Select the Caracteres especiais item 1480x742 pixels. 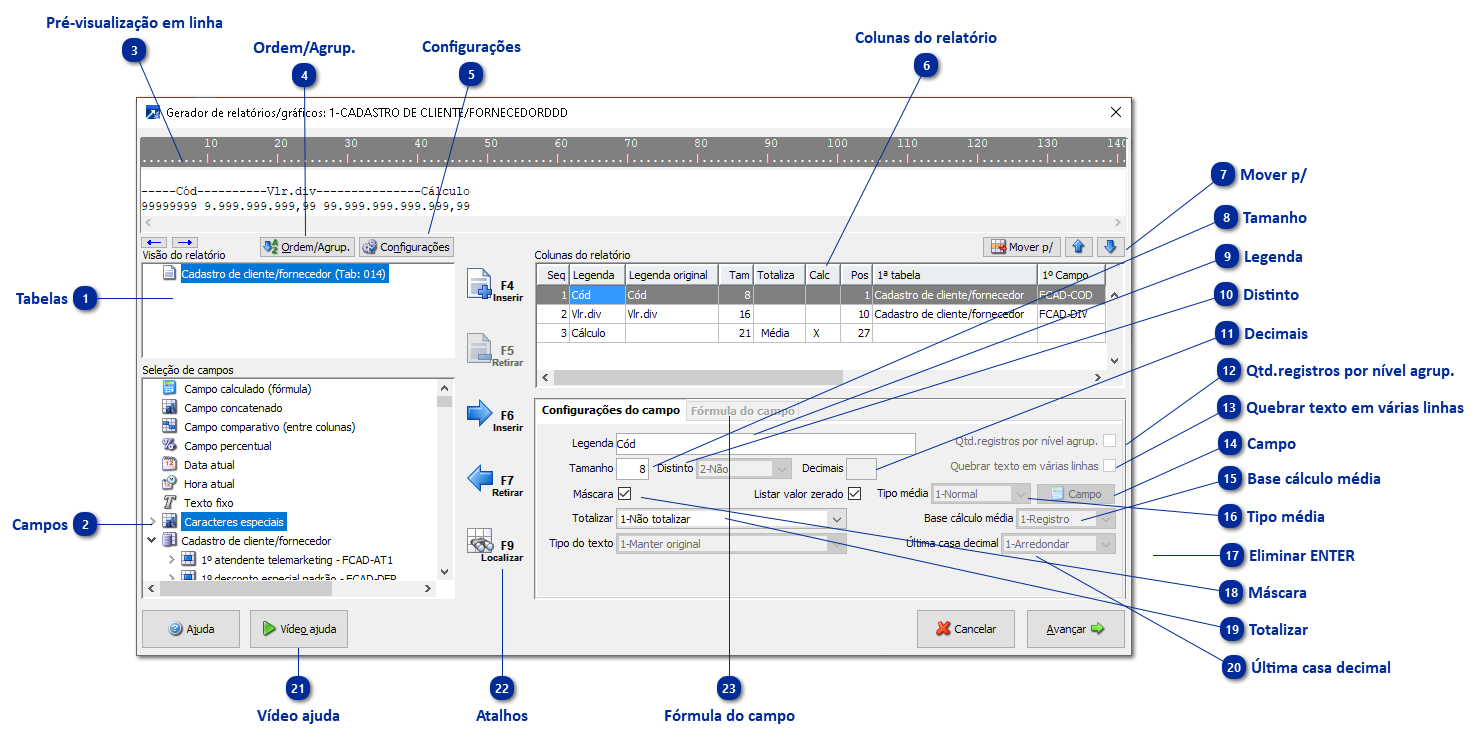click(x=234, y=522)
